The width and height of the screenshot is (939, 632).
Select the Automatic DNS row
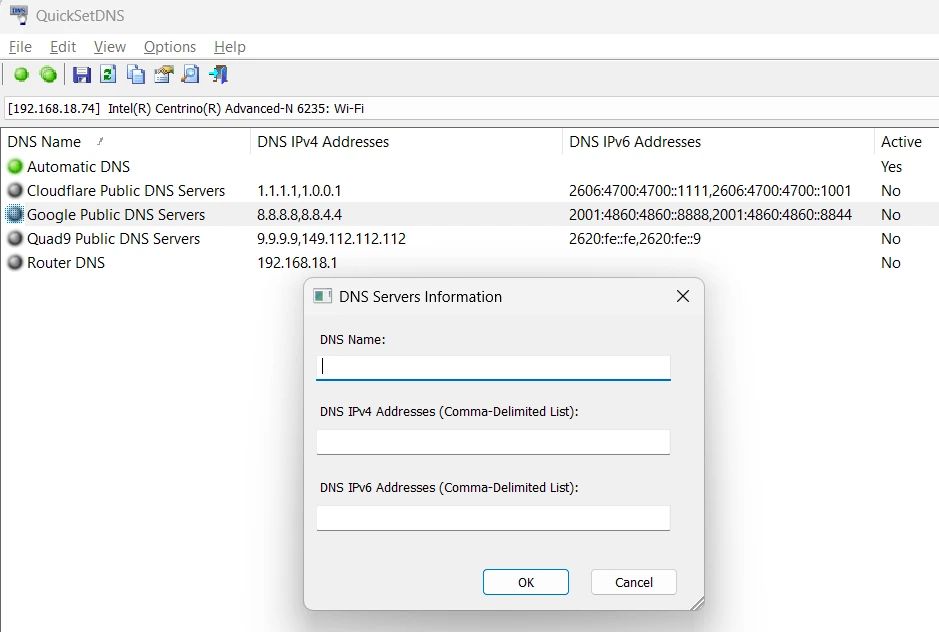[470, 167]
